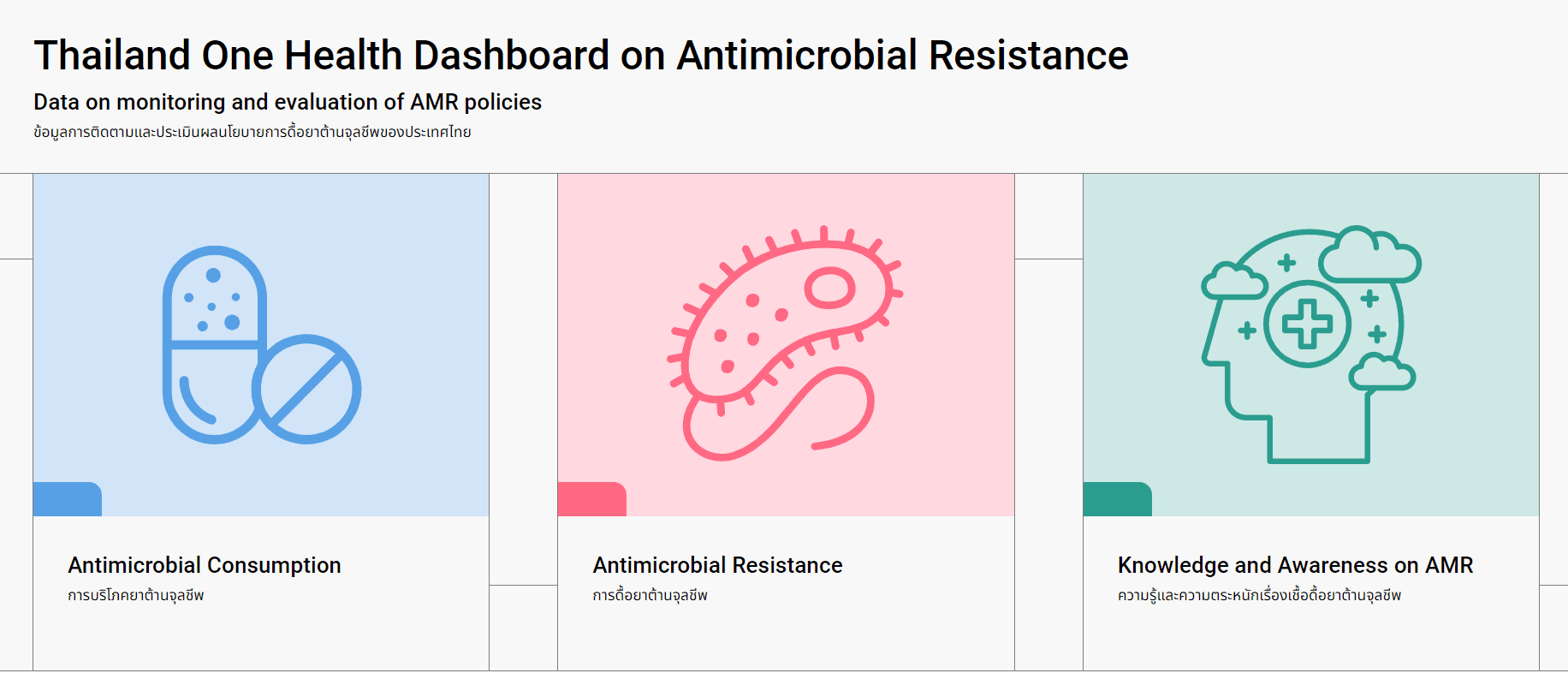Click the blue prohibition circle icon
Screen dimensions: 1568x673
point(307,390)
